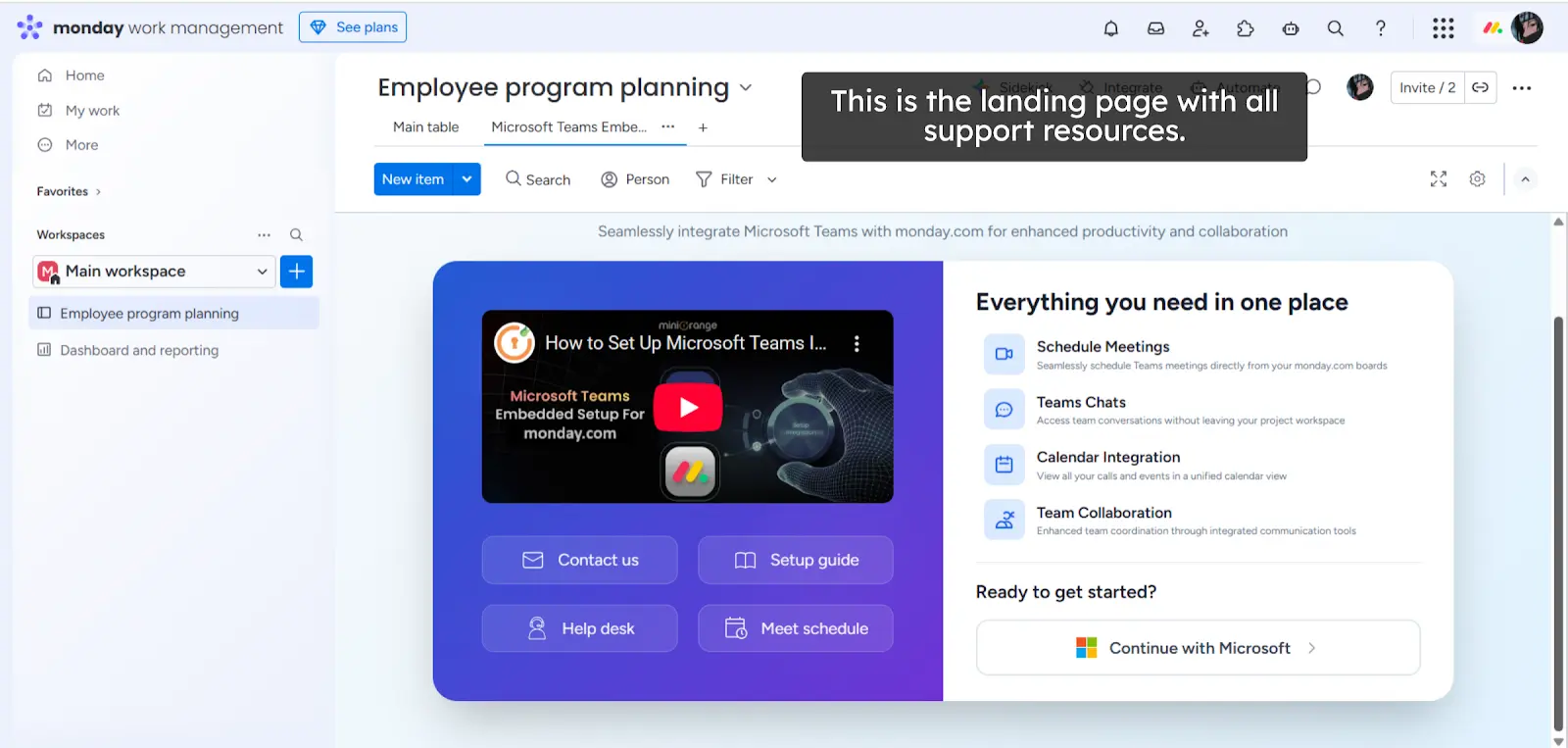Click Continue with Microsoft

[x=1198, y=648]
